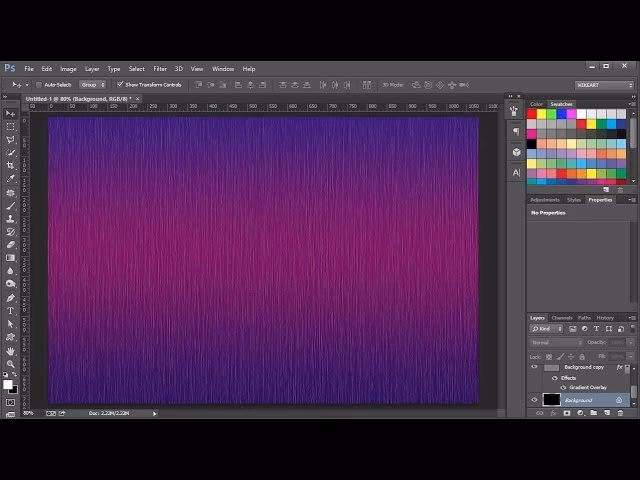The width and height of the screenshot is (640, 480).
Task: Select the Custom Shape tool
Action: [11, 337]
